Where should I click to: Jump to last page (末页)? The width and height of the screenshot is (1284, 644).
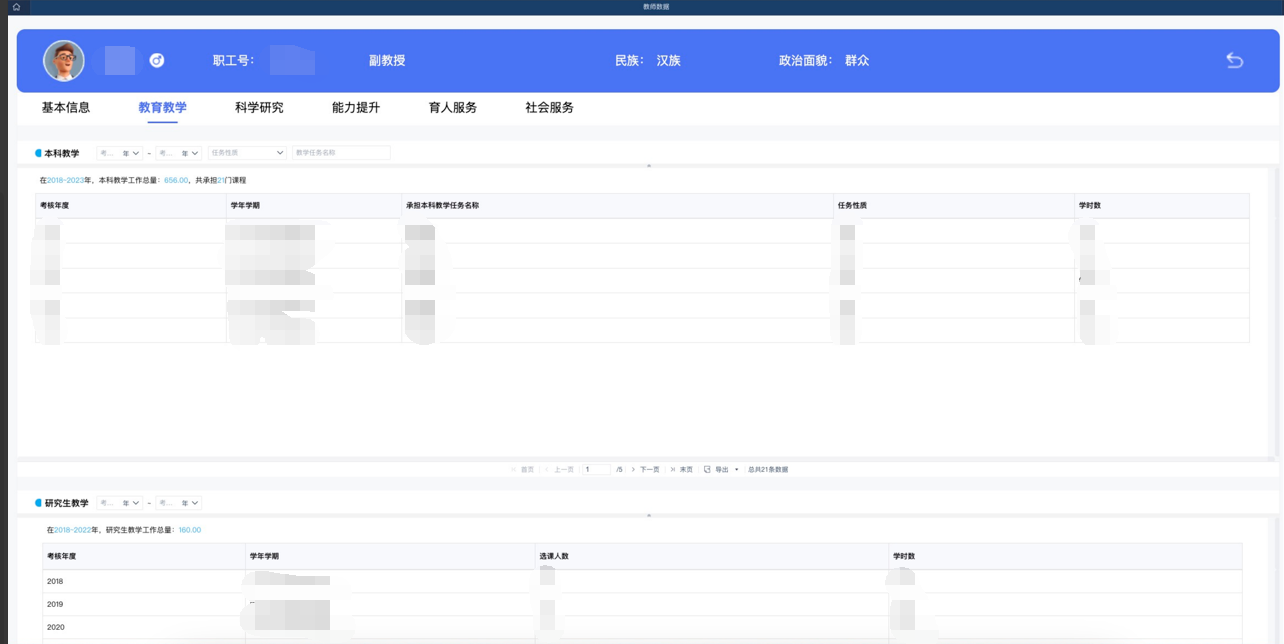point(682,469)
